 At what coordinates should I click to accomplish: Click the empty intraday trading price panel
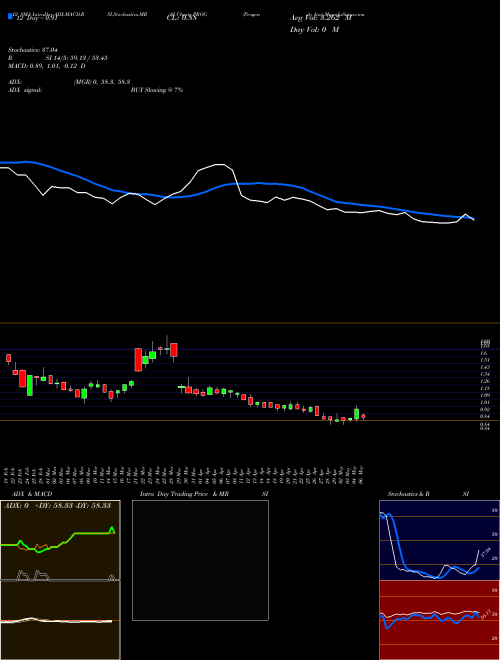[200, 560]
